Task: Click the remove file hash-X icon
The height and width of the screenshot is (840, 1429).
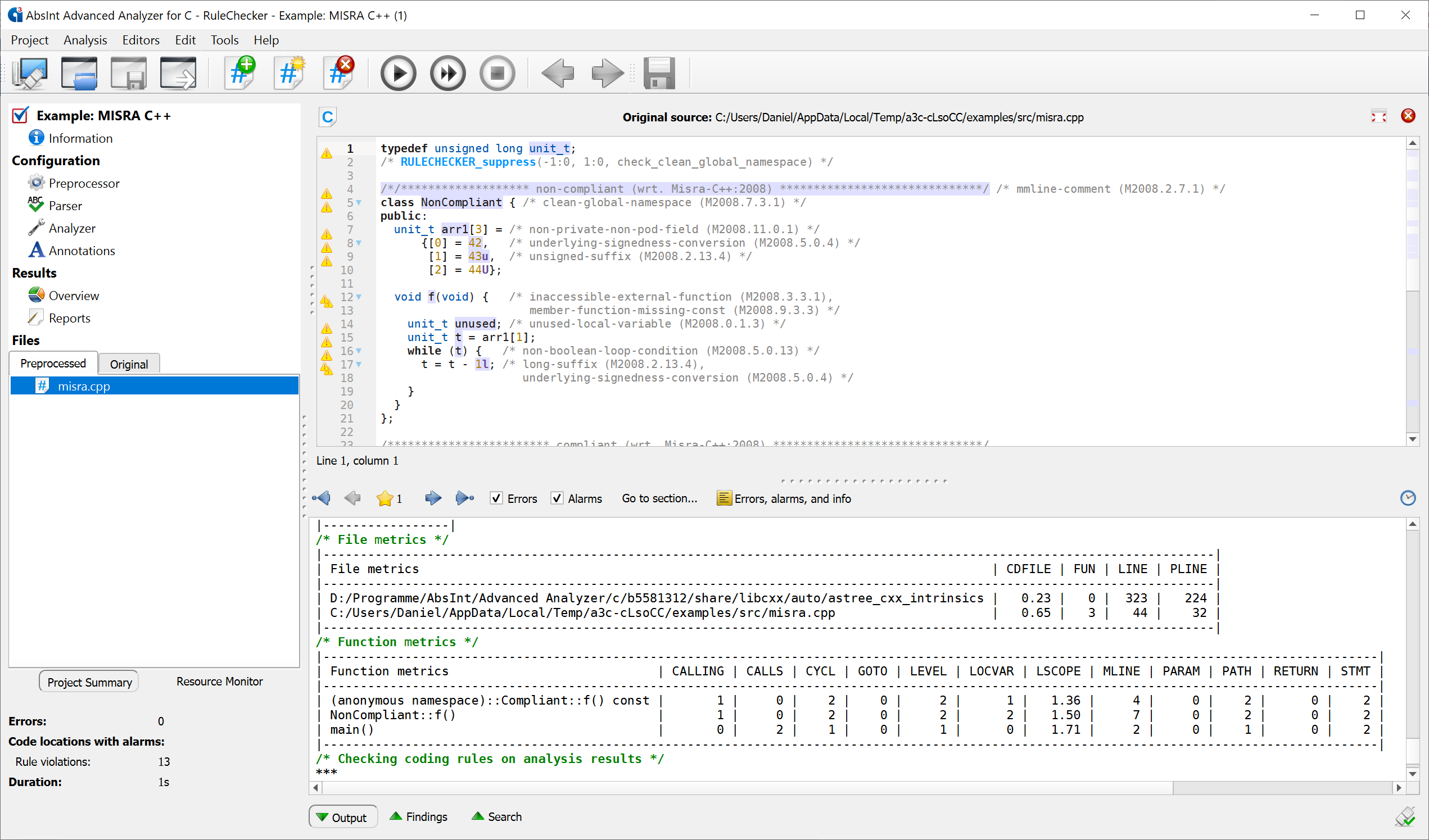Action: tap(339, 73)
